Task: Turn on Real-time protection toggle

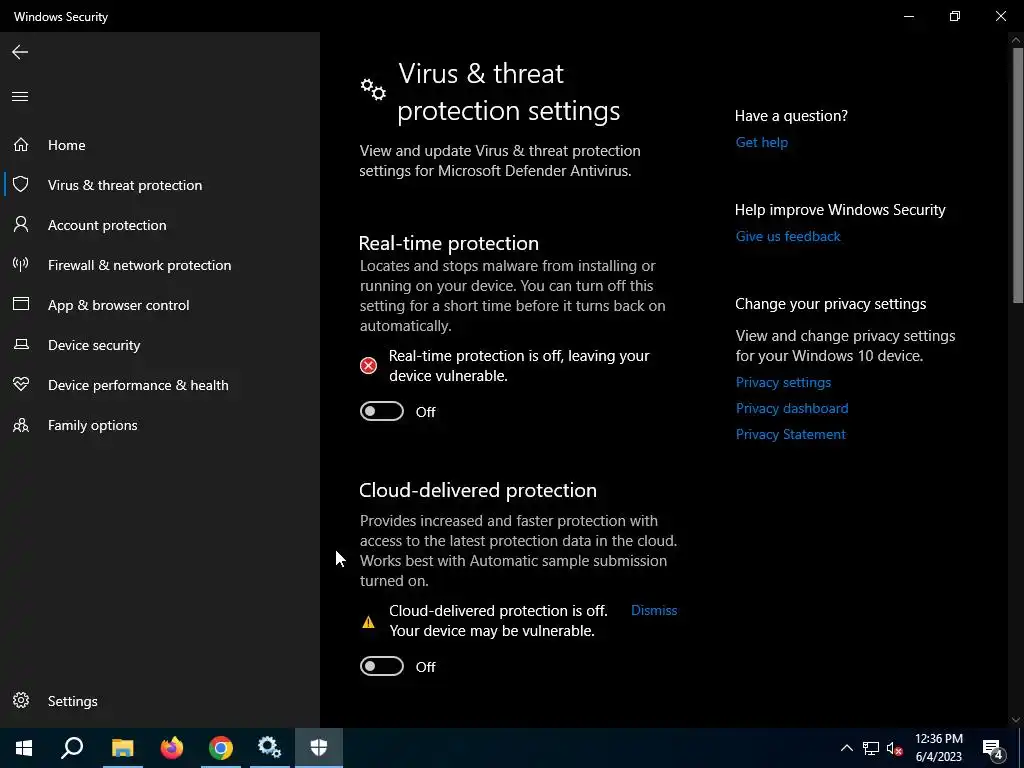Action: 382,411
